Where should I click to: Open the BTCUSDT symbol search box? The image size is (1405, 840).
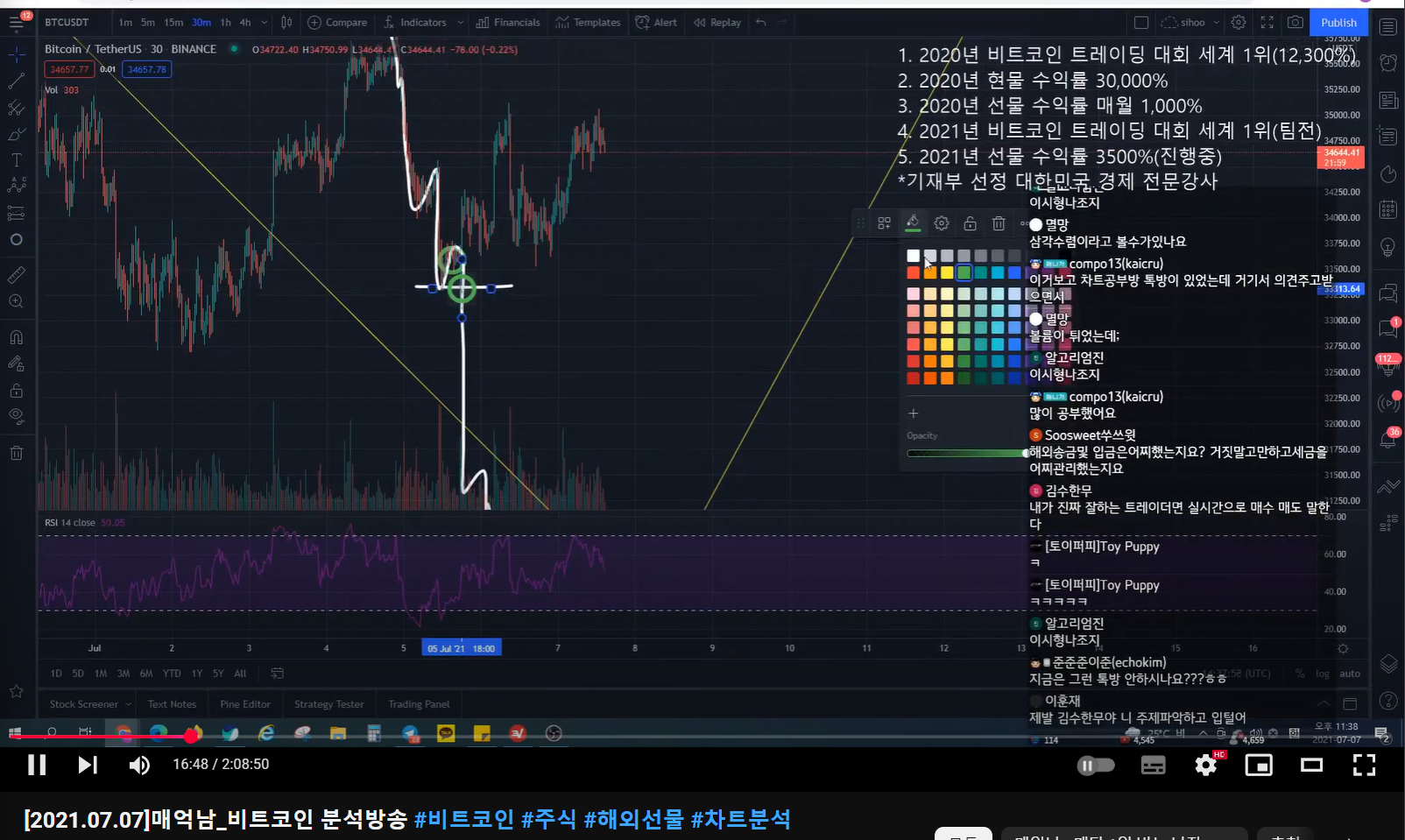click(x=67, y=22)
